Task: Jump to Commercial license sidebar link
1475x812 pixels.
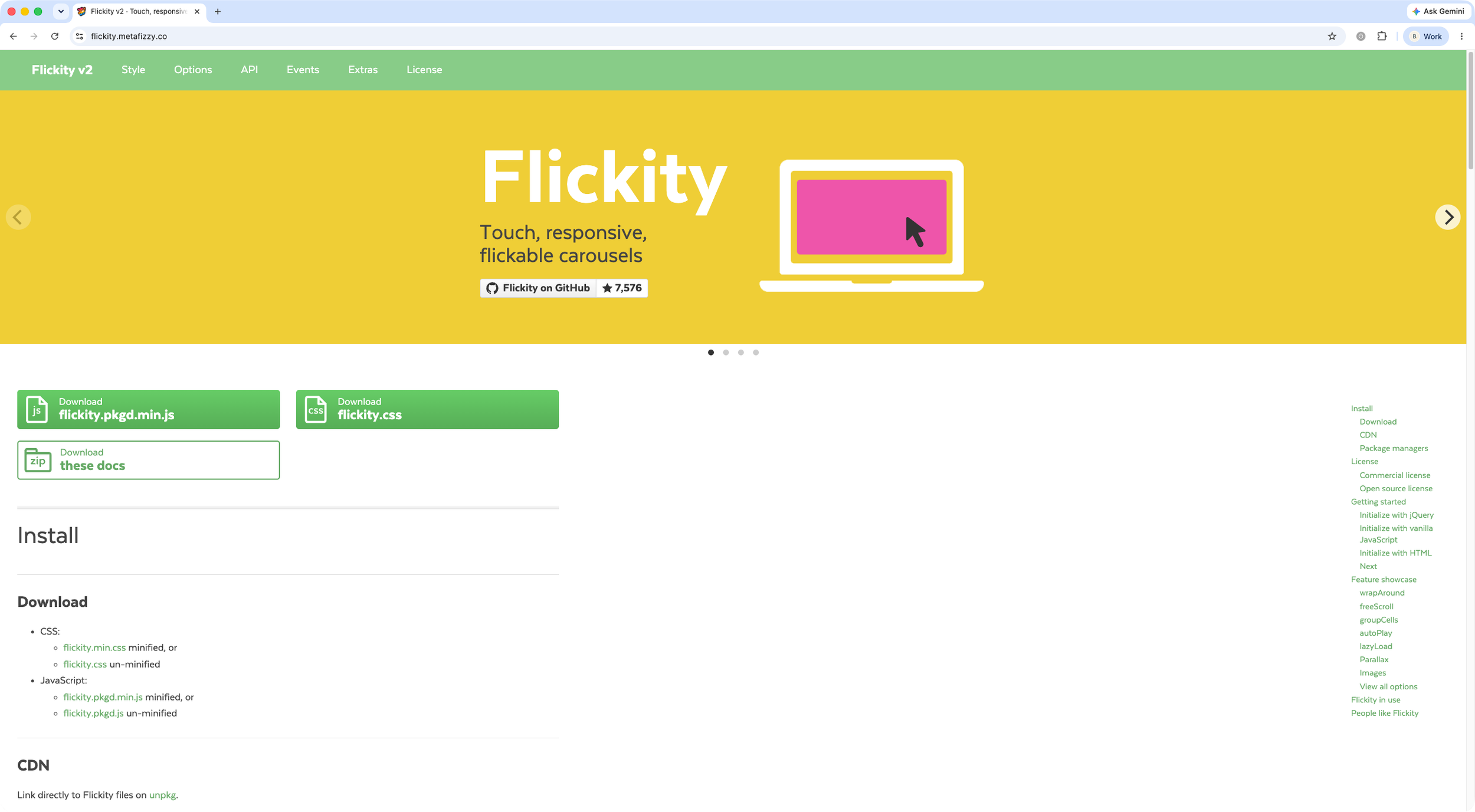Action: tap(1395, 475)
